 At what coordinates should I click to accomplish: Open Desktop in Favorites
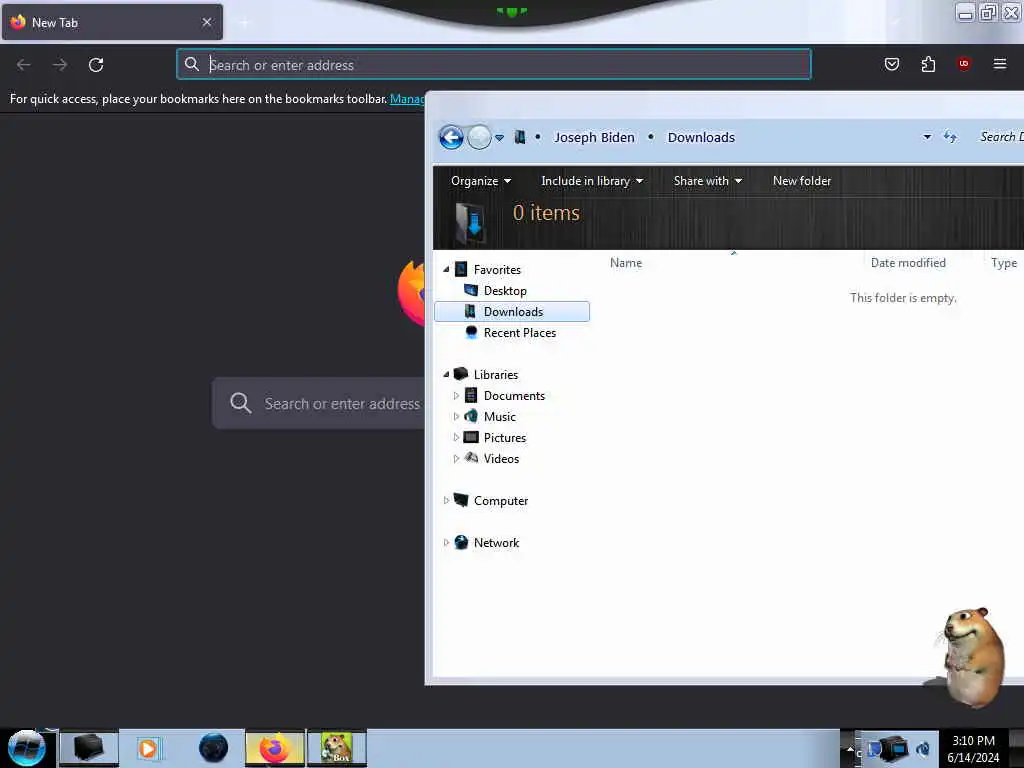click(505, 291)
